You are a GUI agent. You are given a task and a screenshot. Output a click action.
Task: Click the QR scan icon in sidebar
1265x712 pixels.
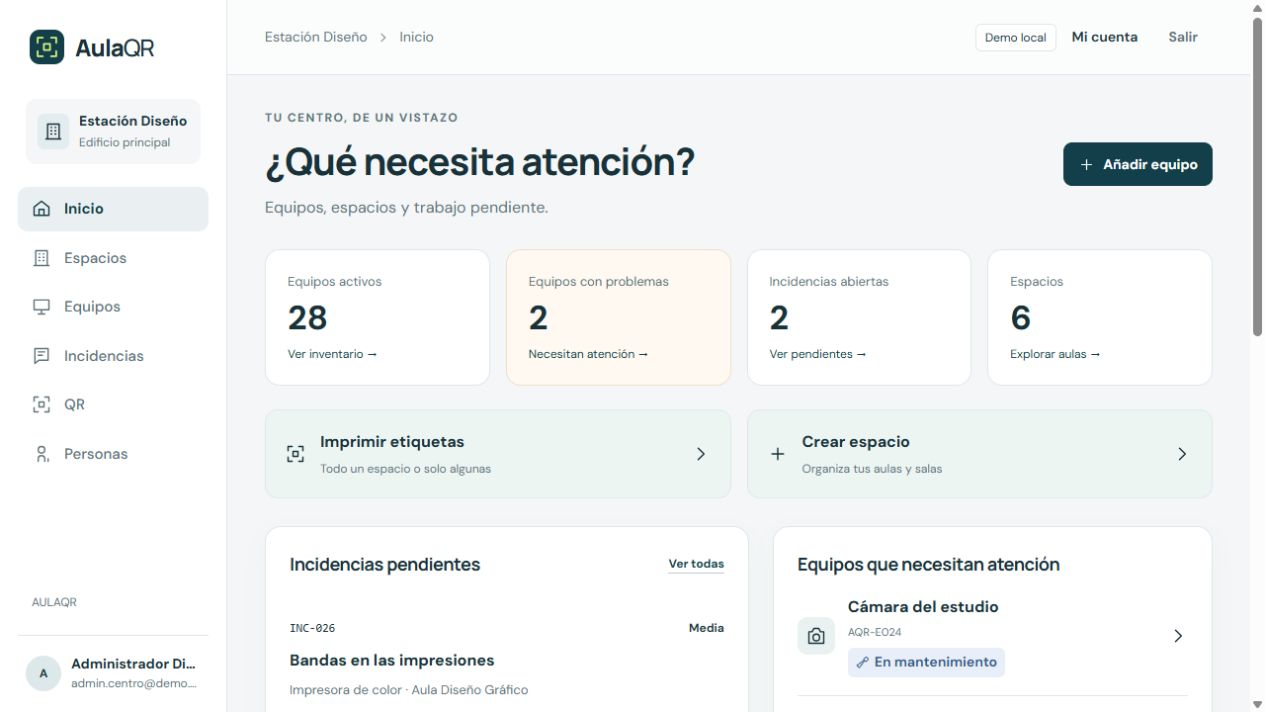click(x=41, y=405)
